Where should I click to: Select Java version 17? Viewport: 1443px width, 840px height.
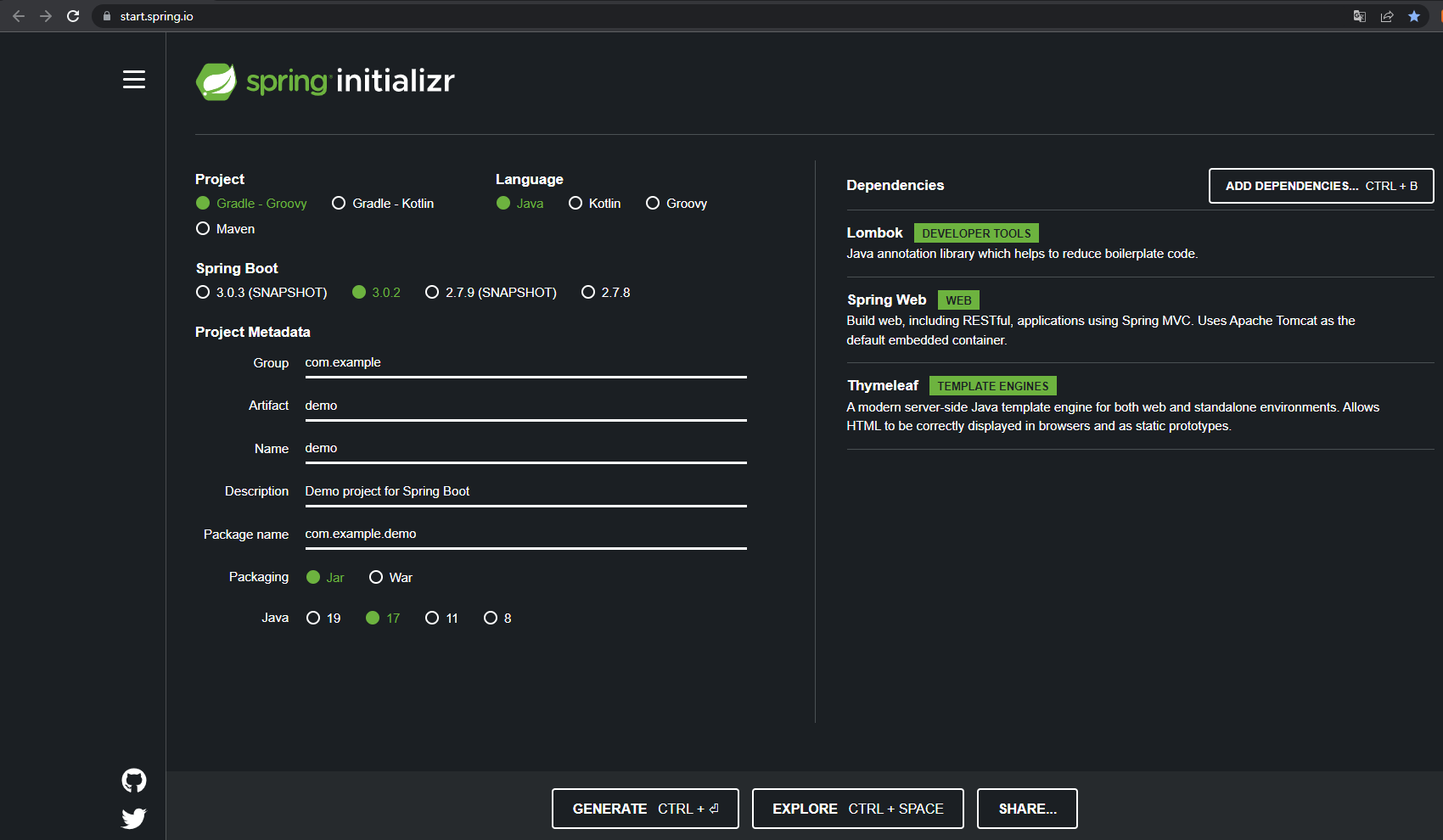click(383, 619)
